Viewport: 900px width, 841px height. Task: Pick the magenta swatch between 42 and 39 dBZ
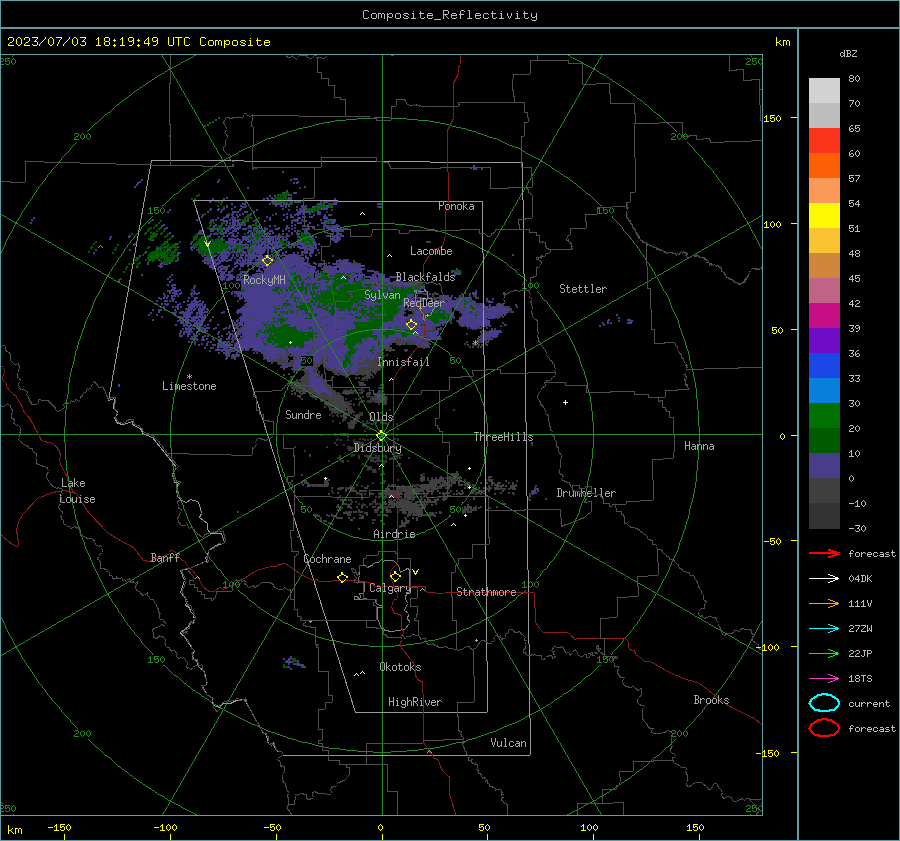click(824, 316)
